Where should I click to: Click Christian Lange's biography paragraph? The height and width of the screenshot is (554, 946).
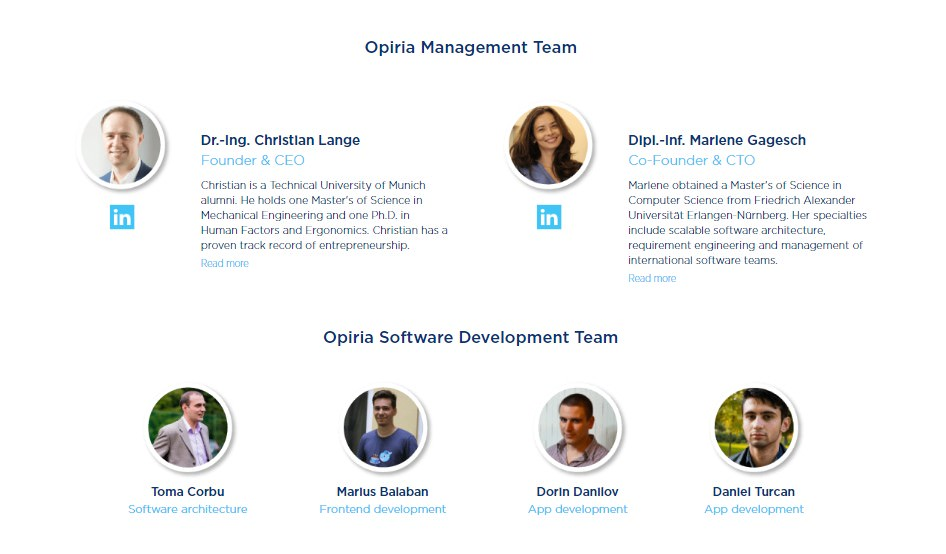324,215
